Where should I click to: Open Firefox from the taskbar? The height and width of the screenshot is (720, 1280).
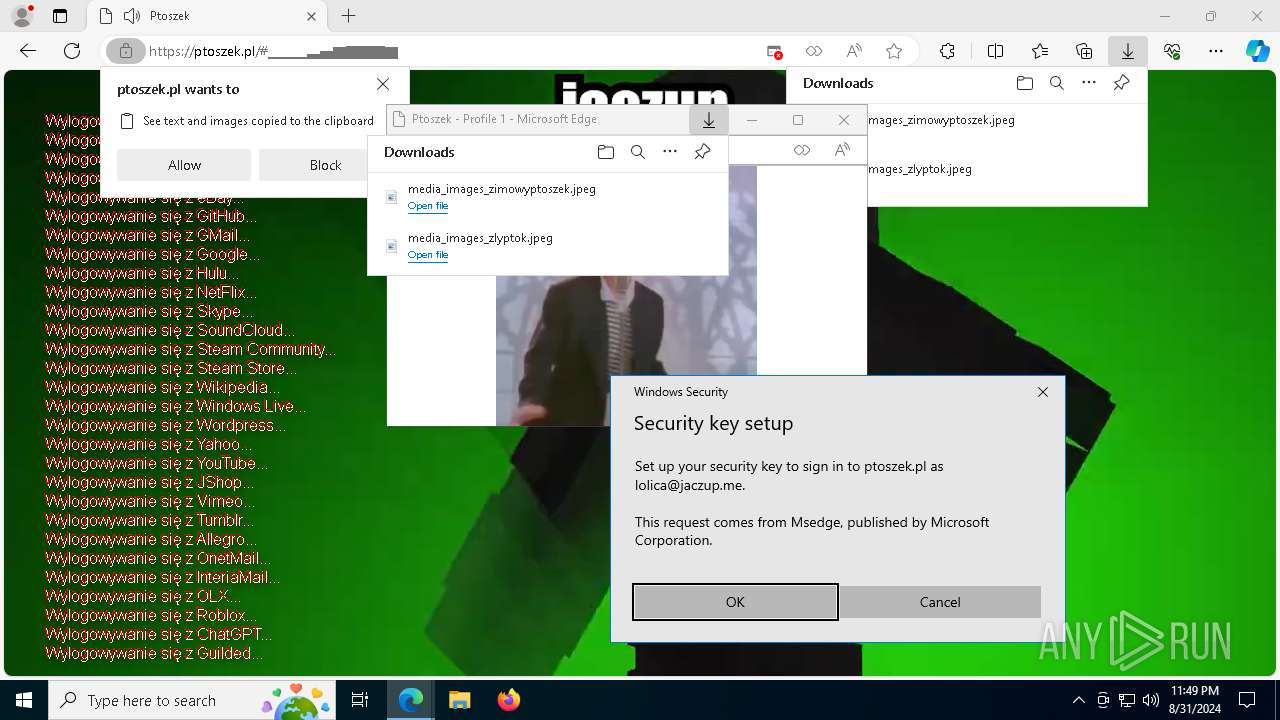click(x=508, y=700)
